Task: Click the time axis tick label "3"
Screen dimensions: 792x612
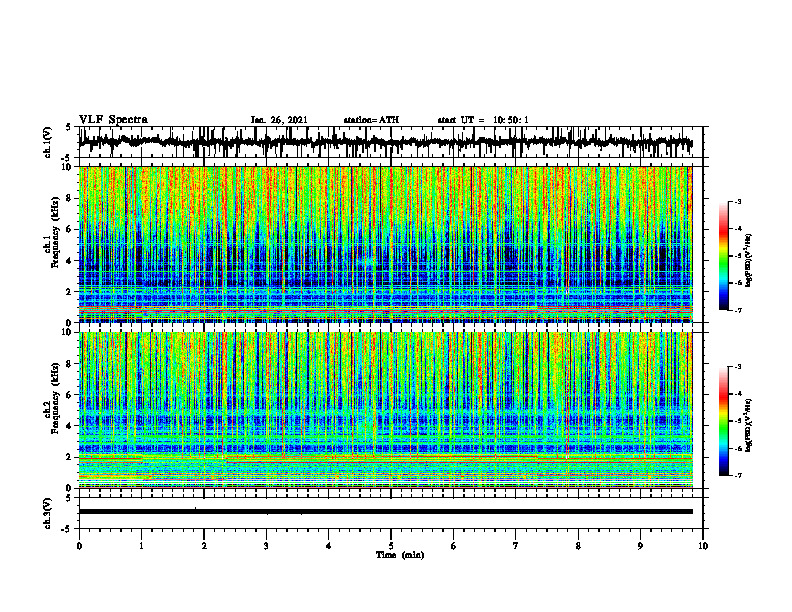Action: pos(266,546)
